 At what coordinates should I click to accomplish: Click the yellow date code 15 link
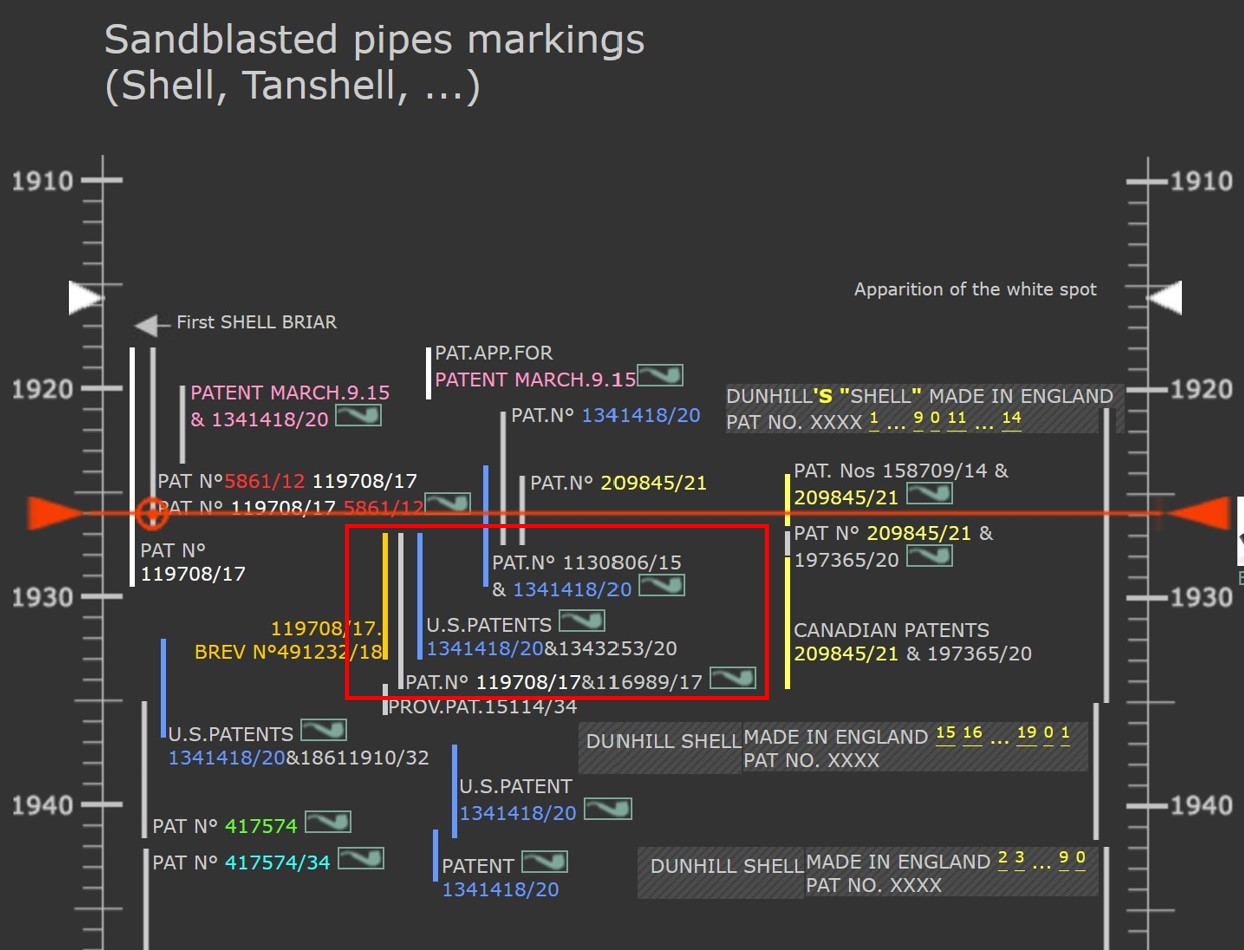click(x=945, y=734)
